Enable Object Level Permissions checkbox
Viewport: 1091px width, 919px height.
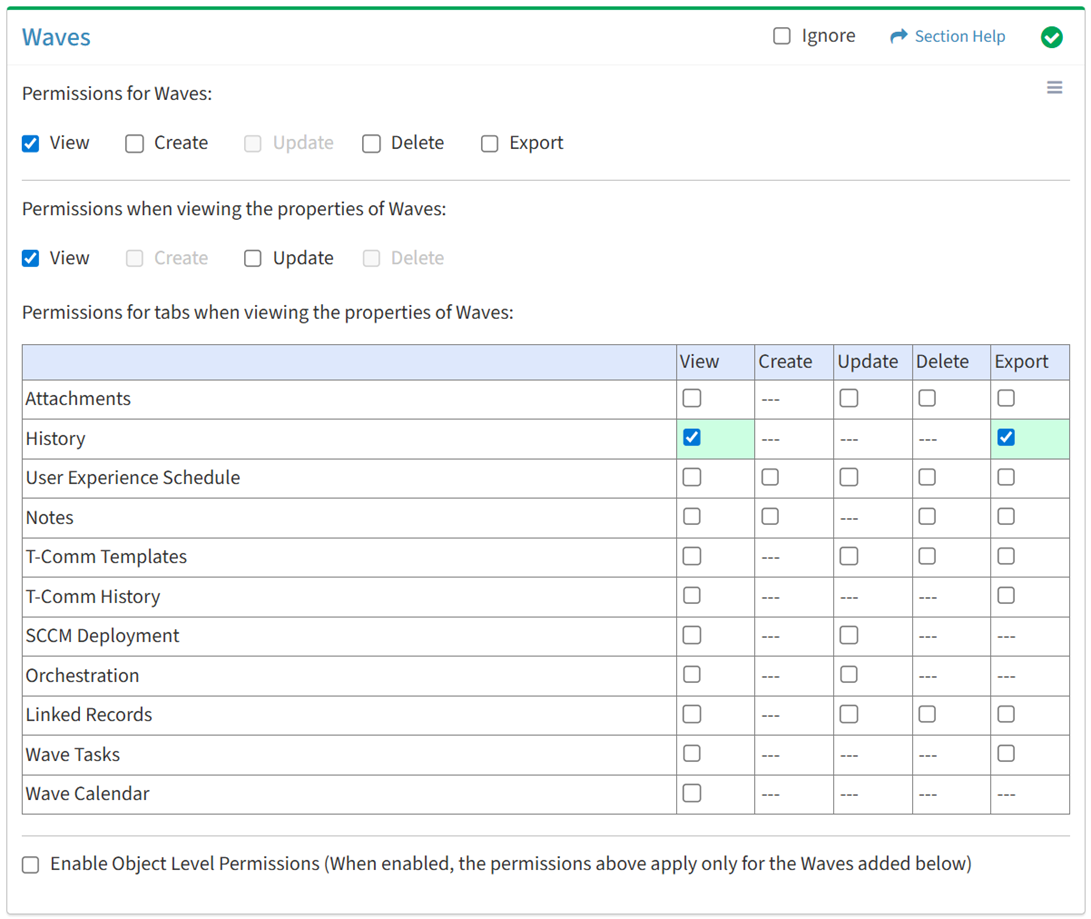tap(31, 865)
